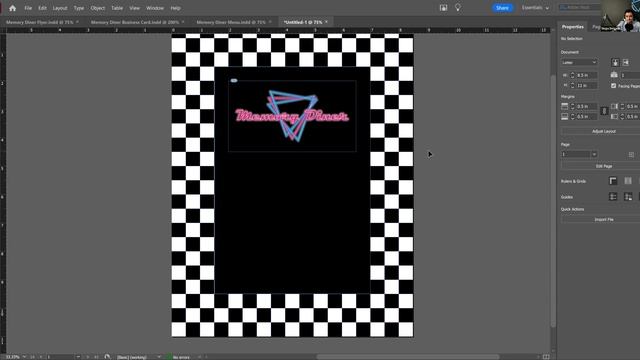640x360 pixels.
Task: Toggle rulers visibility icon in Rulers & Grids
Action: coord(613,181)
